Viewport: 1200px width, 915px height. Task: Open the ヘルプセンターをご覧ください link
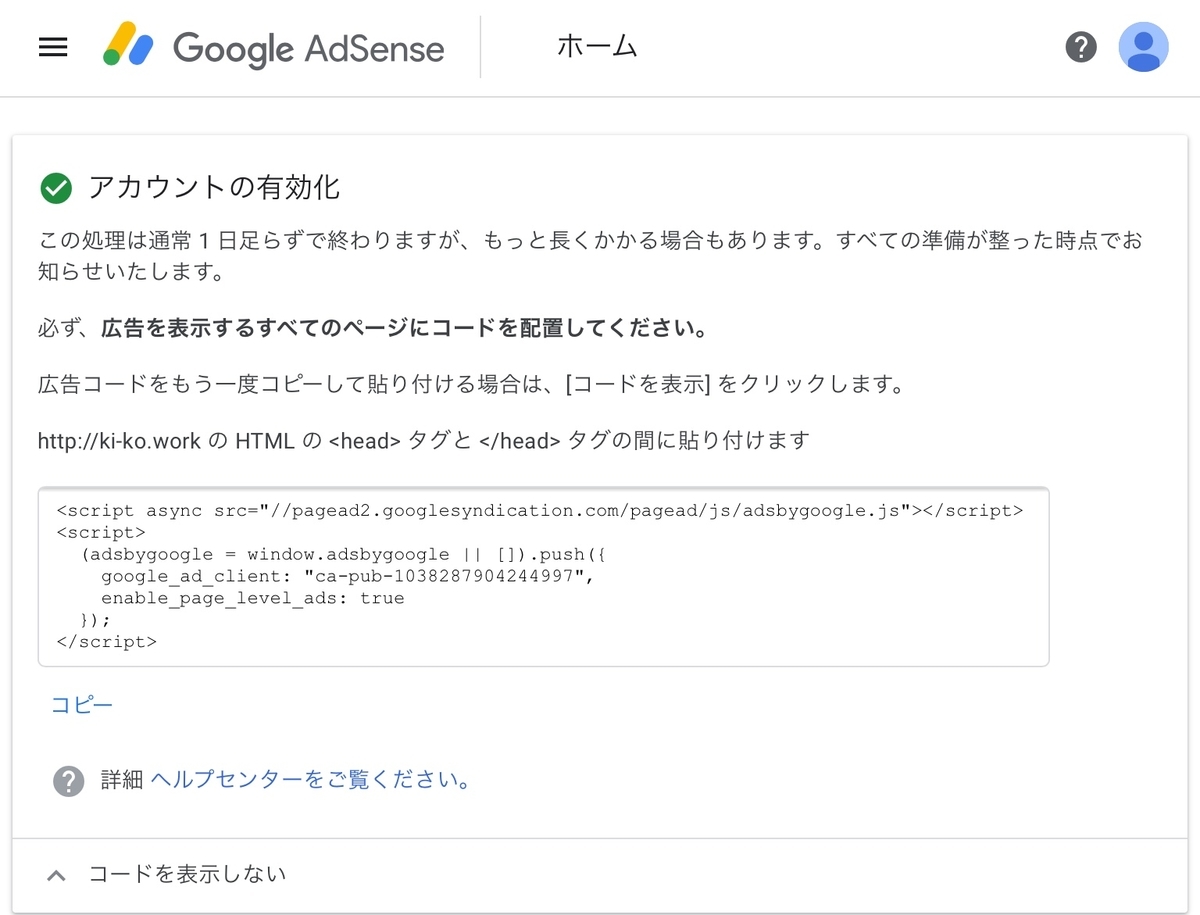click(x=310, y=780)
